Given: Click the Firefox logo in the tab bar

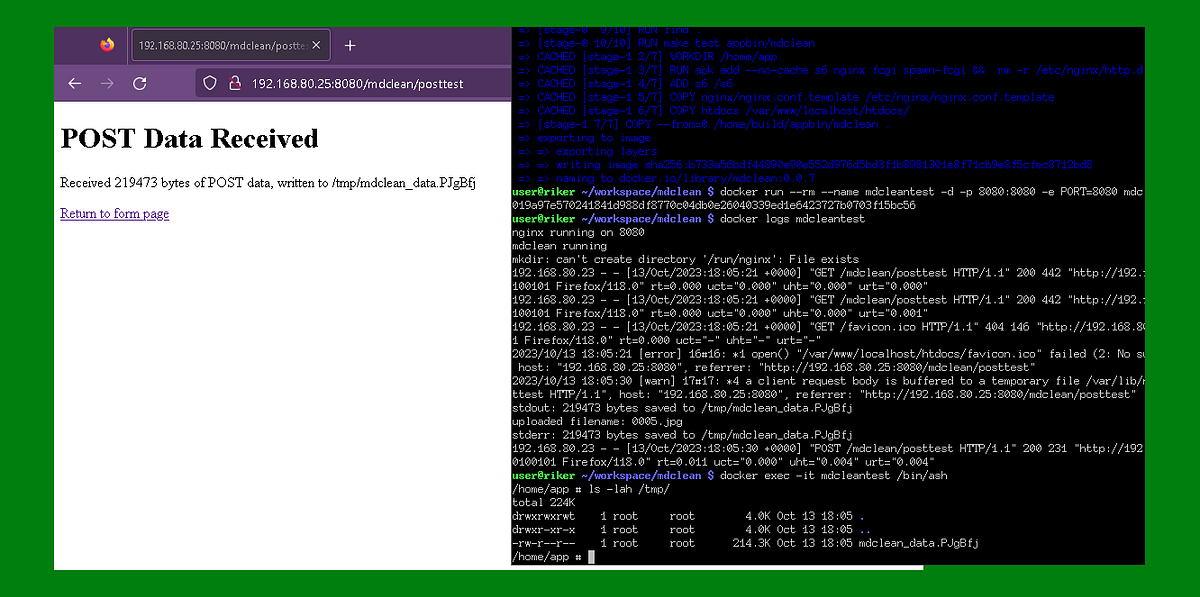Looking at the screenshot, I should click(x=109, y=45).
